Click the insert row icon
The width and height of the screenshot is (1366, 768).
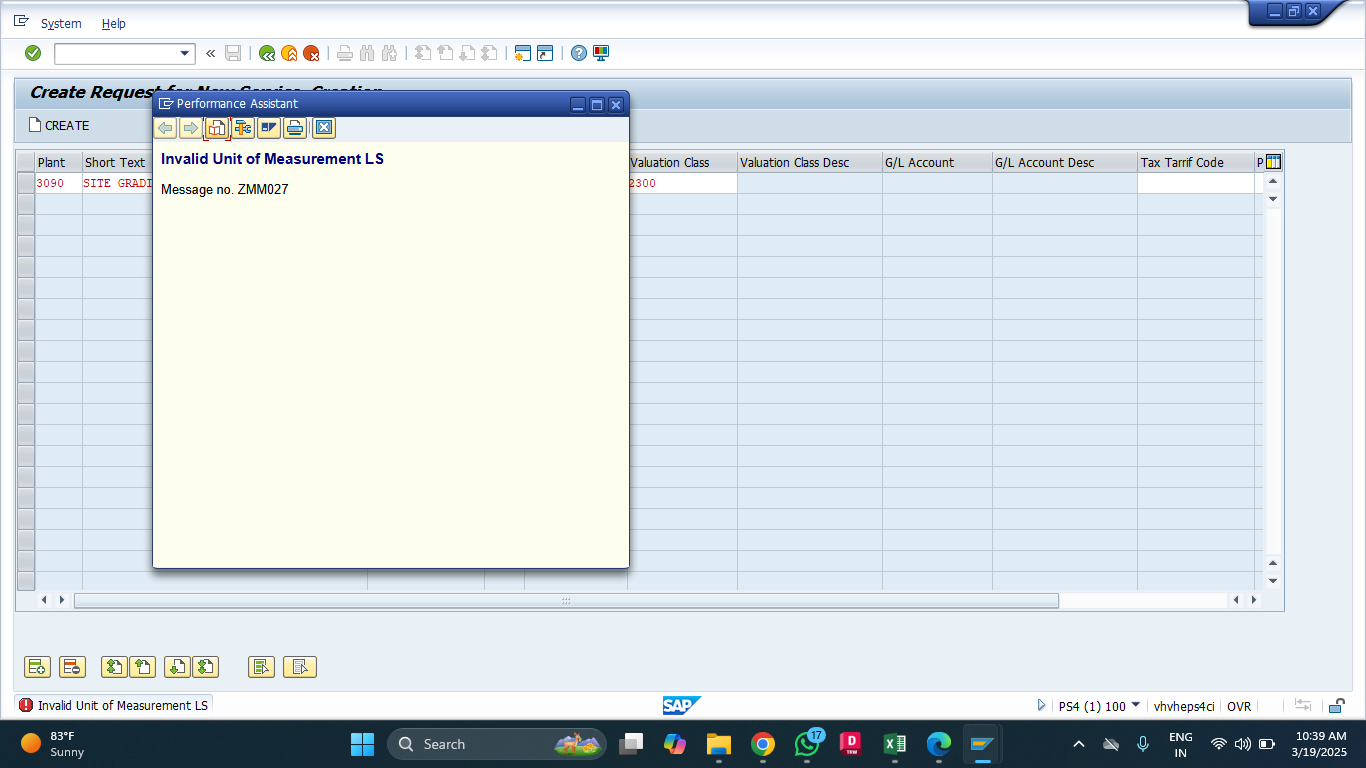click(37, 667)
